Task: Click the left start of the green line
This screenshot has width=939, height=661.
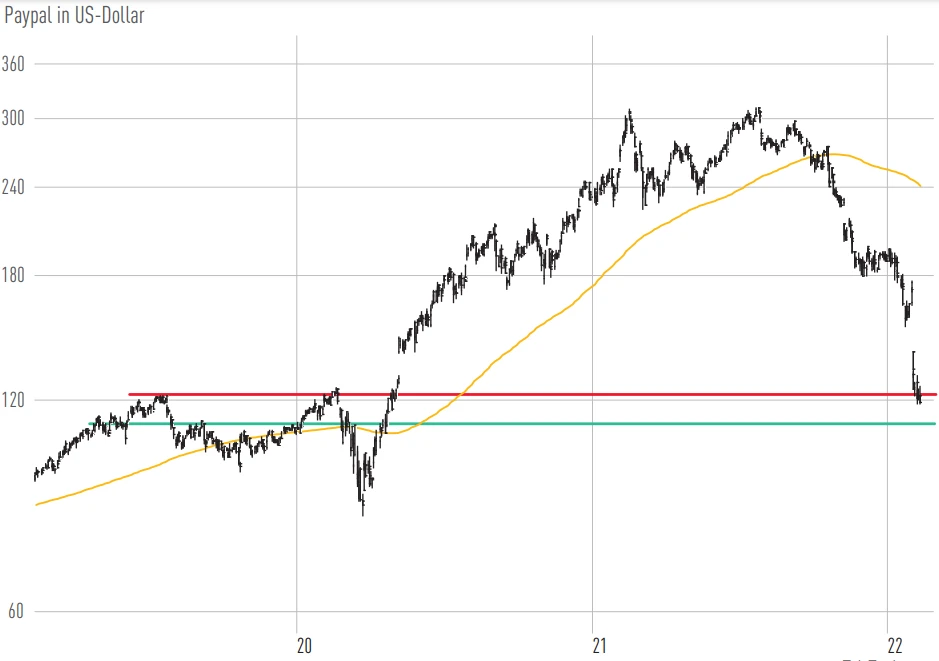Action: pos(131,424)
